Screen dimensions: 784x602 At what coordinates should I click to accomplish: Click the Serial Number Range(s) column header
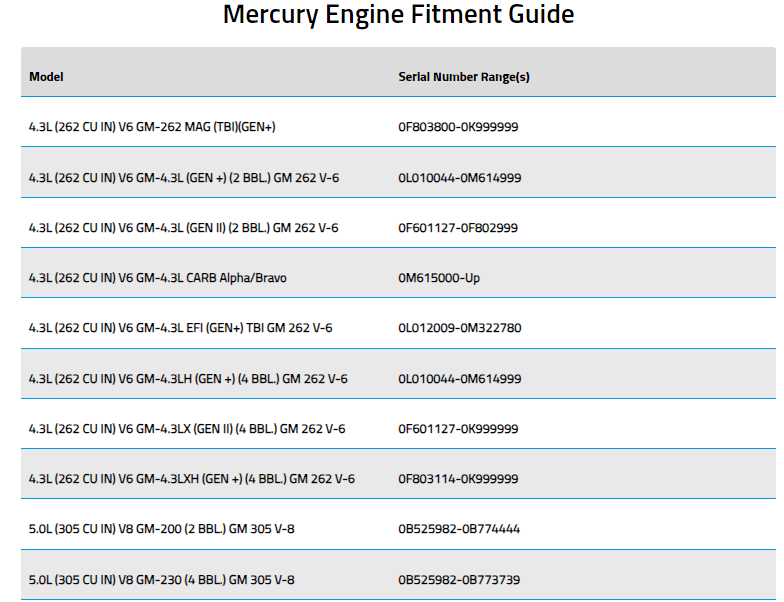point(464,77)
